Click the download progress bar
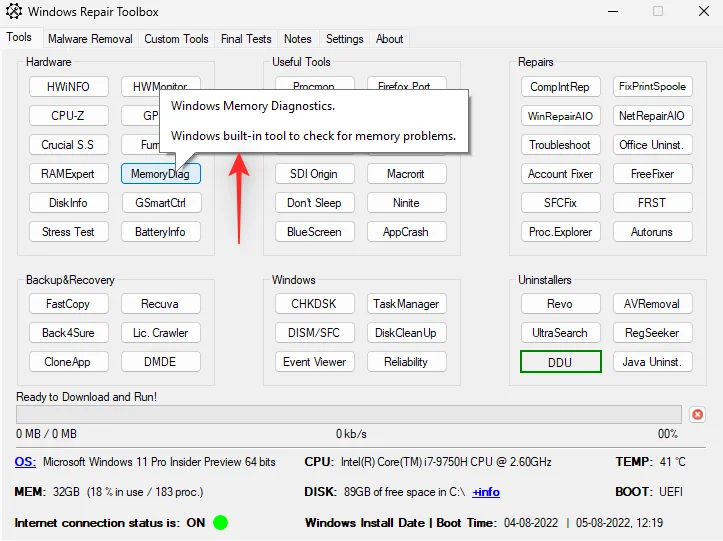This screenshot has height=541, width=723. (349, 414)
